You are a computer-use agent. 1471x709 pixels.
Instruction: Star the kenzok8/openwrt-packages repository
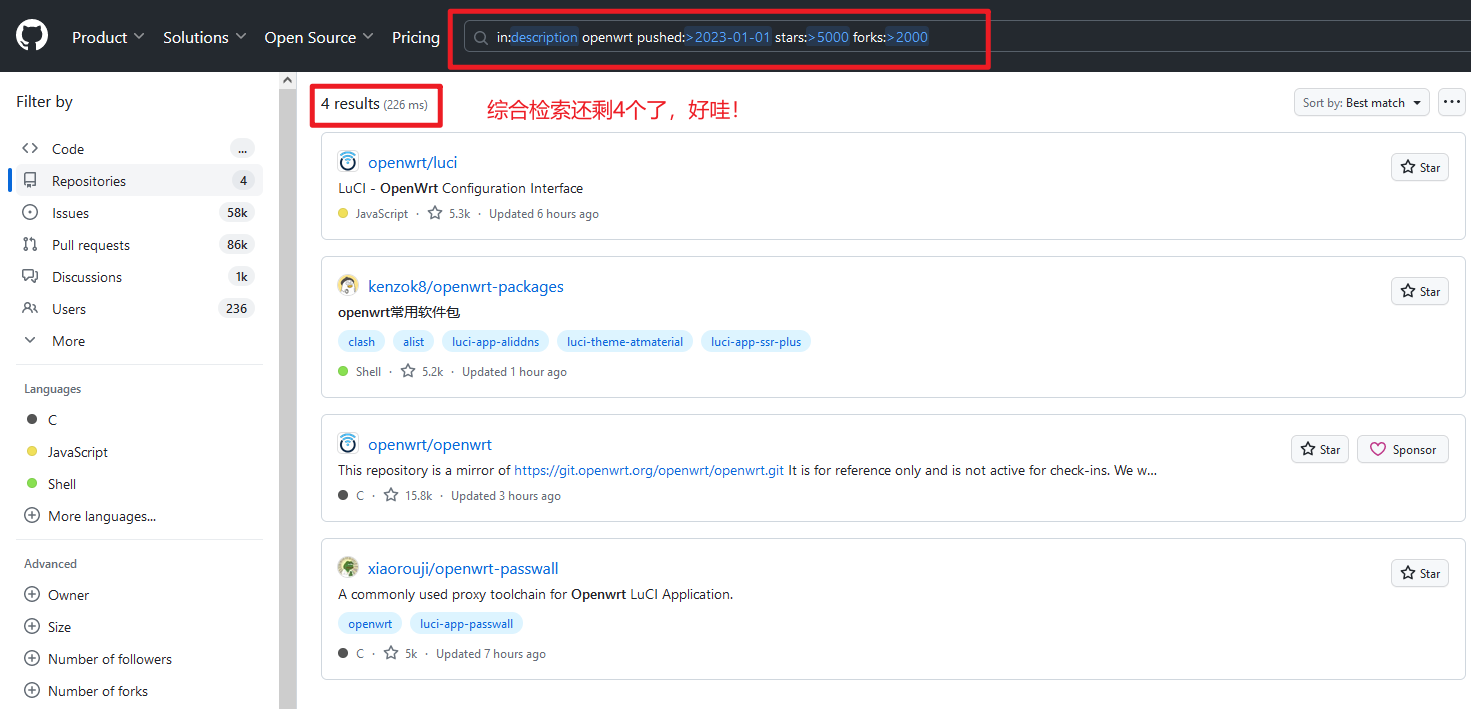tap(1419, 291)
